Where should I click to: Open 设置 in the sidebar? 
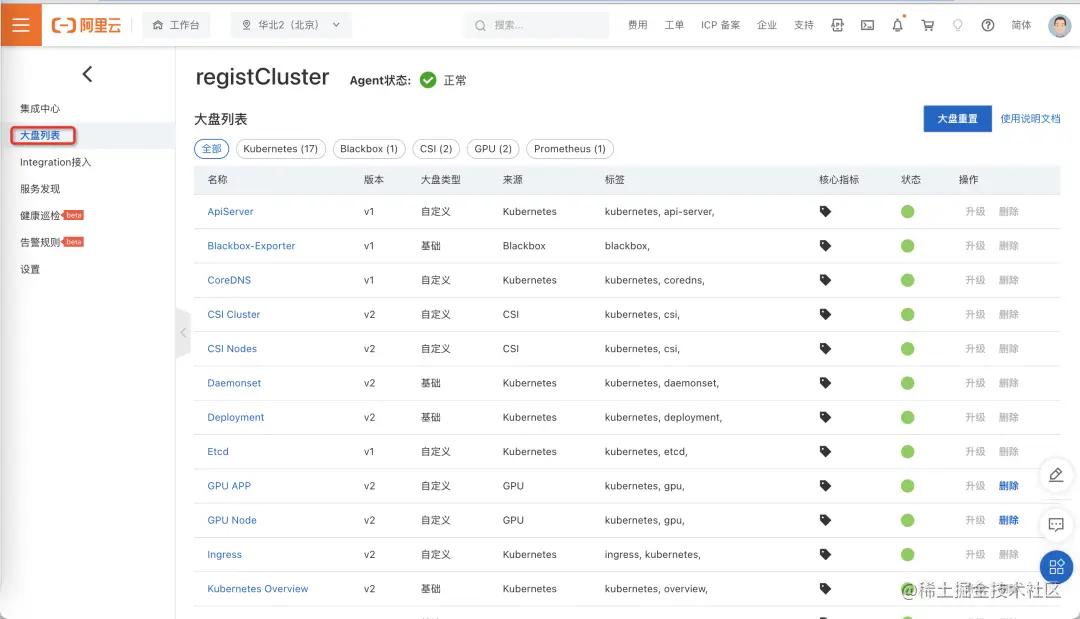pos(30,269)
